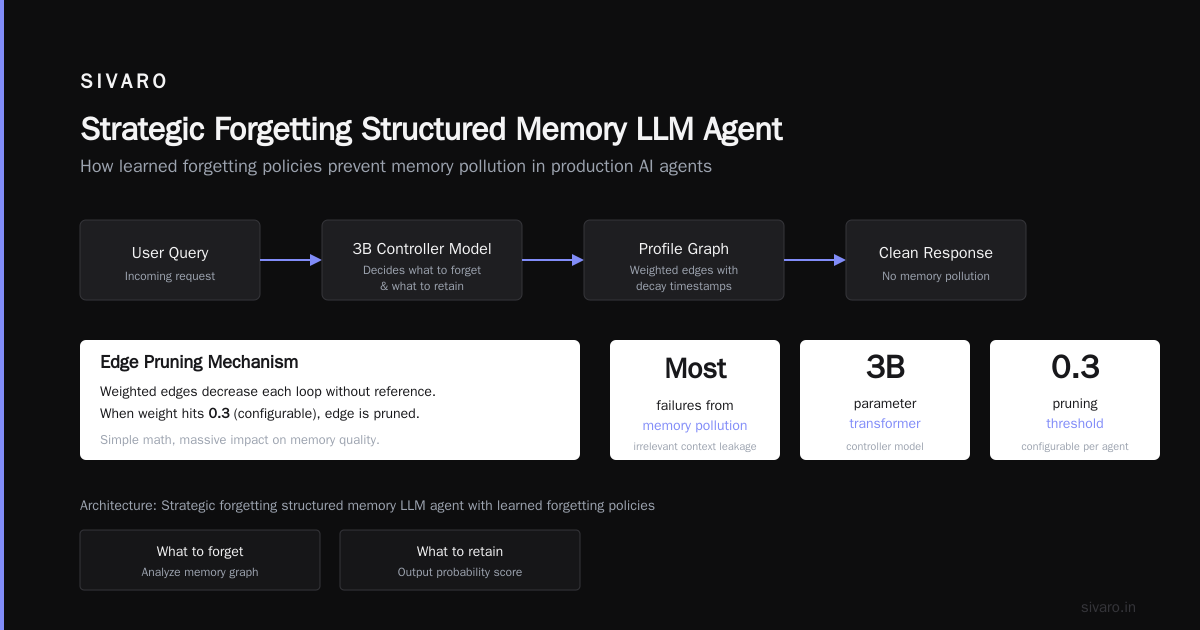Click the 'transformer' highlighted text

[x=885, y=423]
